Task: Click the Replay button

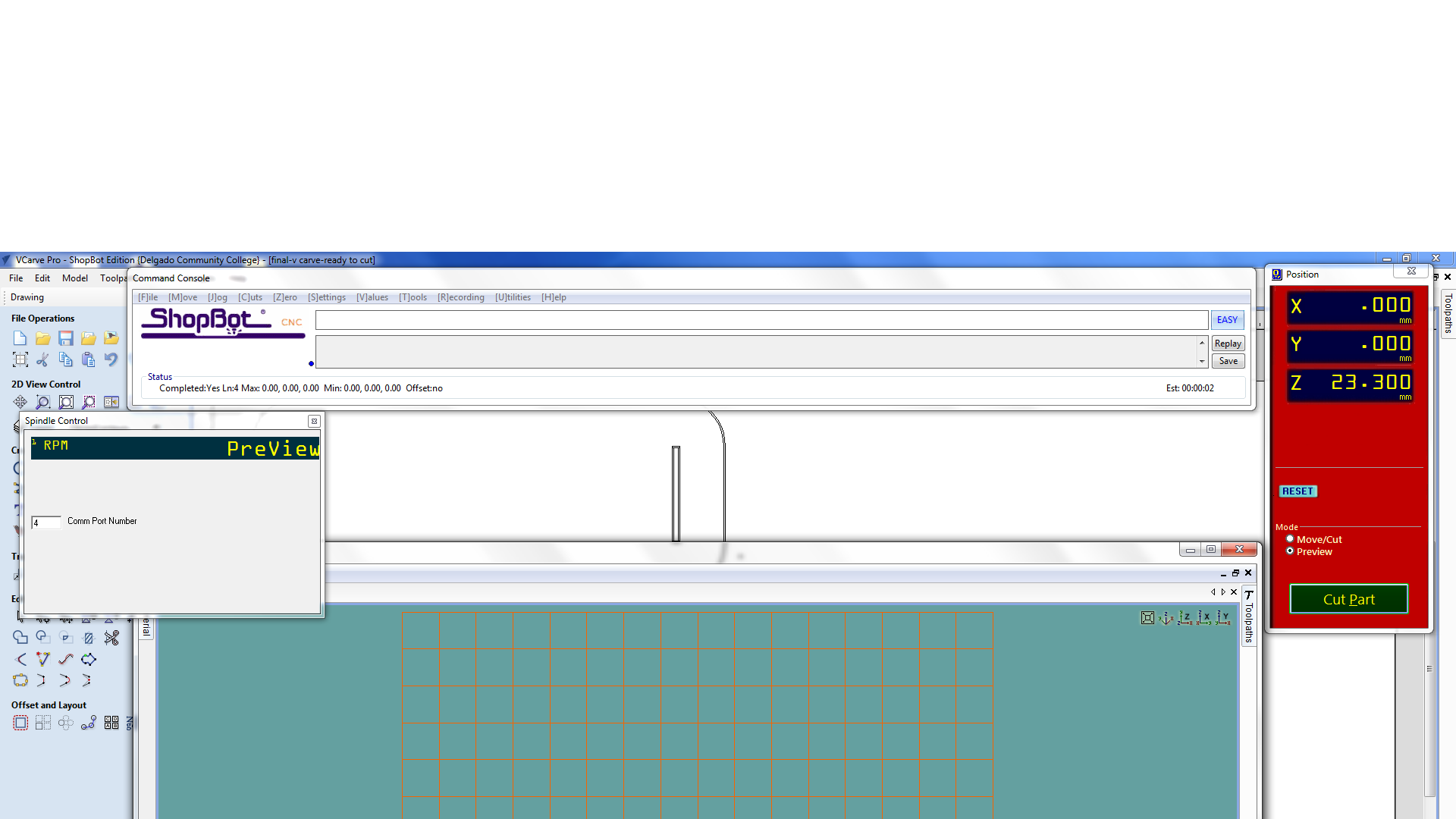Action: click(1228, 344)
